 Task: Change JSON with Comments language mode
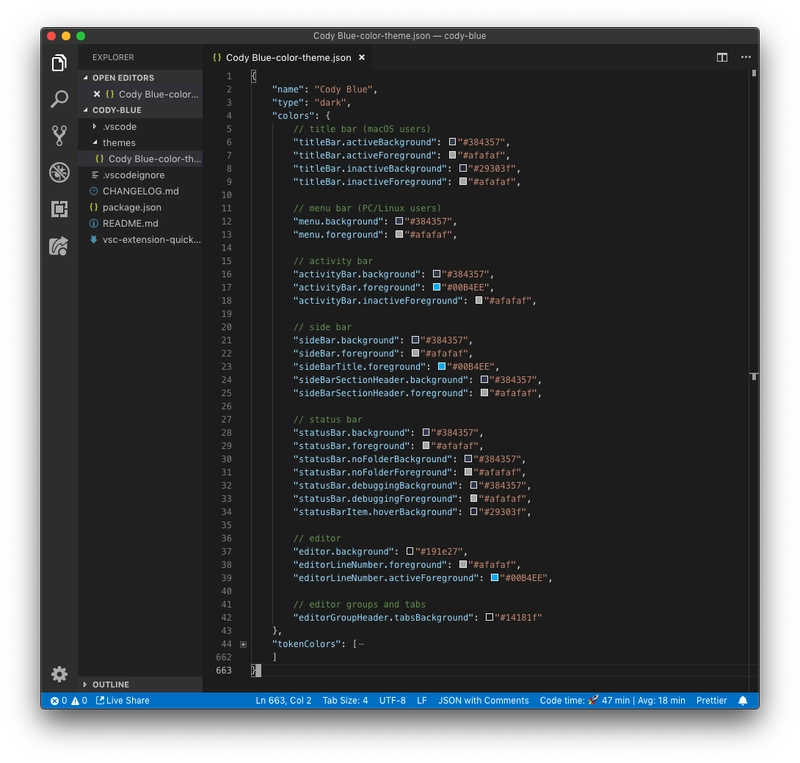click(483, 701)
